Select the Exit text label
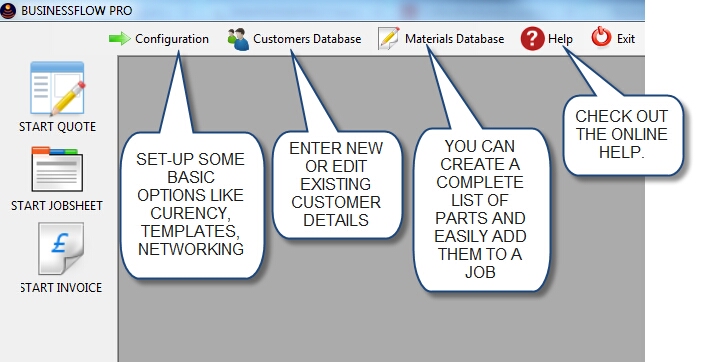The height and width of the screenshot is (362, 720). coord(626,39)
